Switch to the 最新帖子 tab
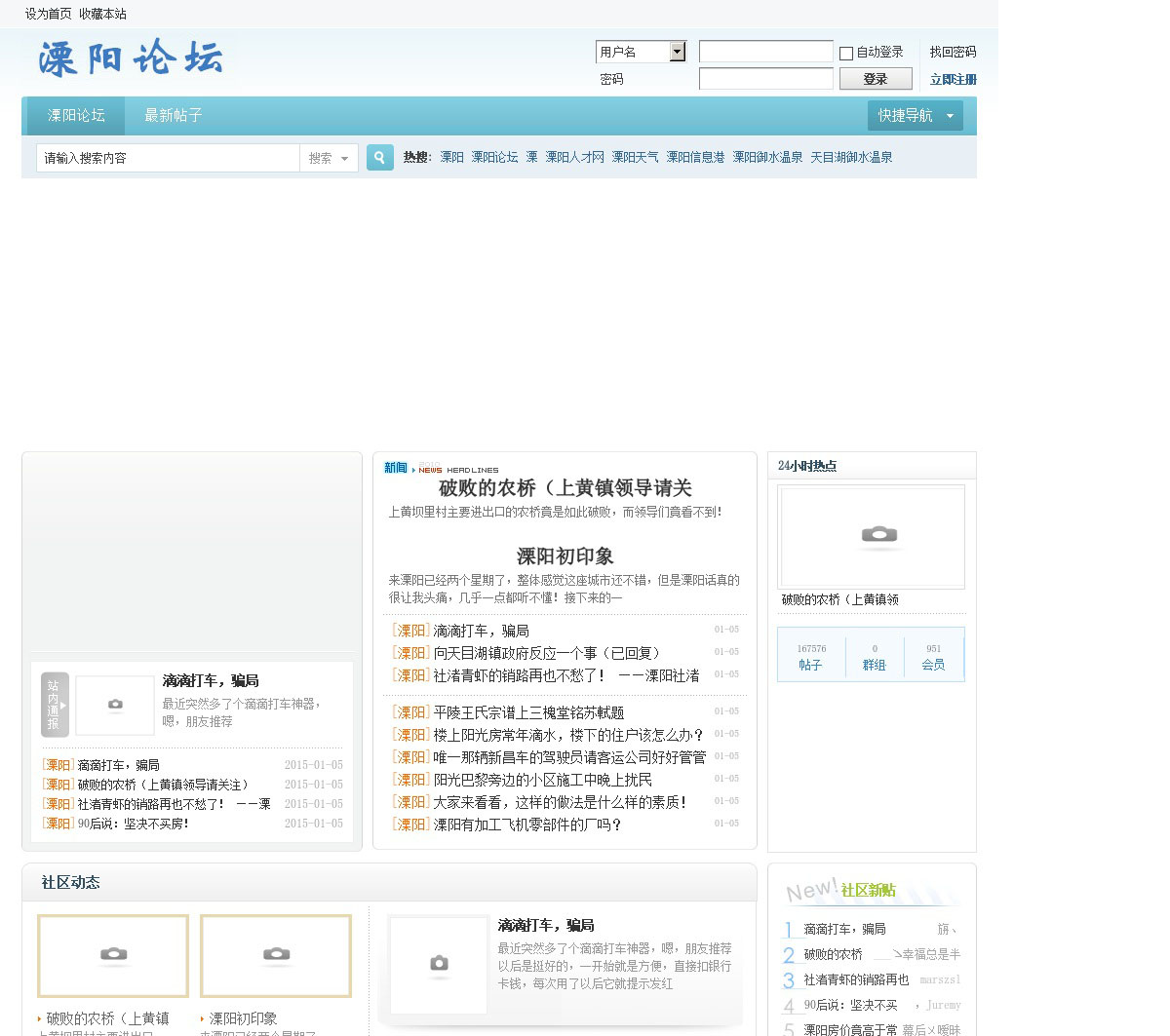Screen dimensions: 1170x1036 pos(173,116)
